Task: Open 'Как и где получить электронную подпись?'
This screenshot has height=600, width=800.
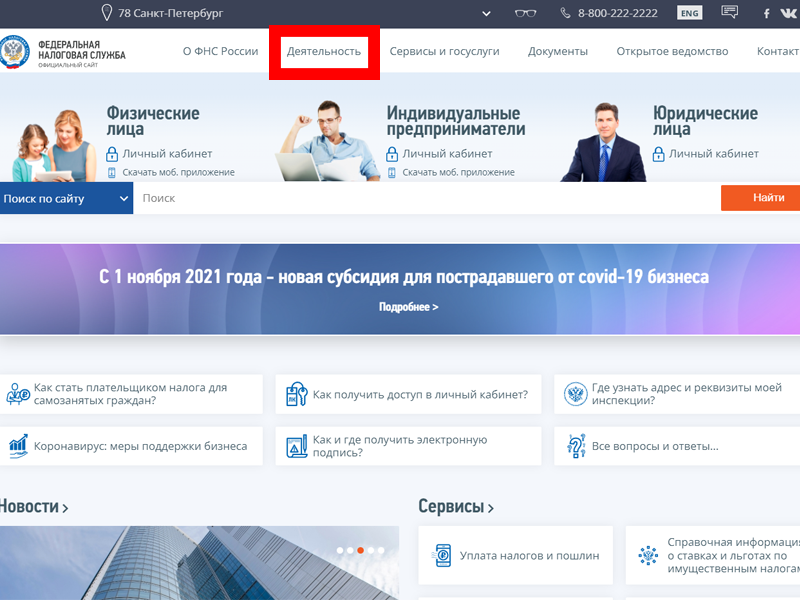Action: pos(400,446)
